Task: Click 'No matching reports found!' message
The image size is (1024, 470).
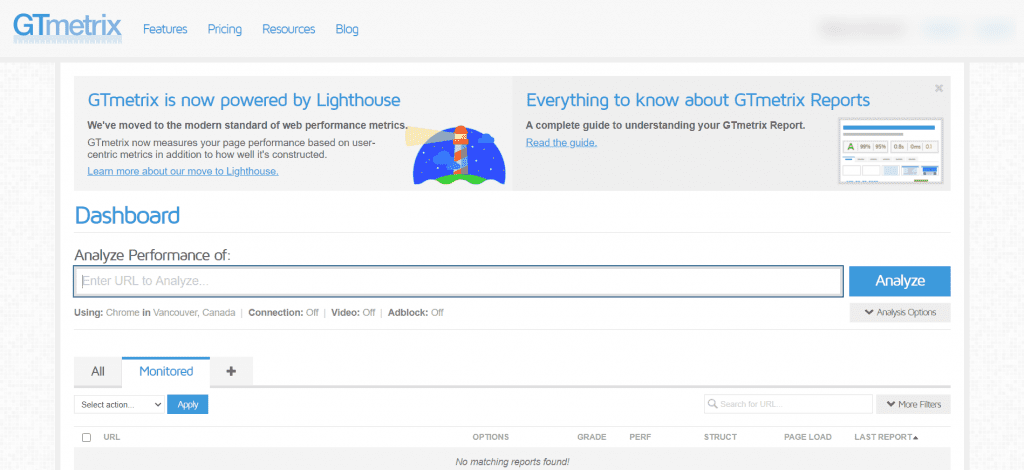Action: (x=512, y=462)
